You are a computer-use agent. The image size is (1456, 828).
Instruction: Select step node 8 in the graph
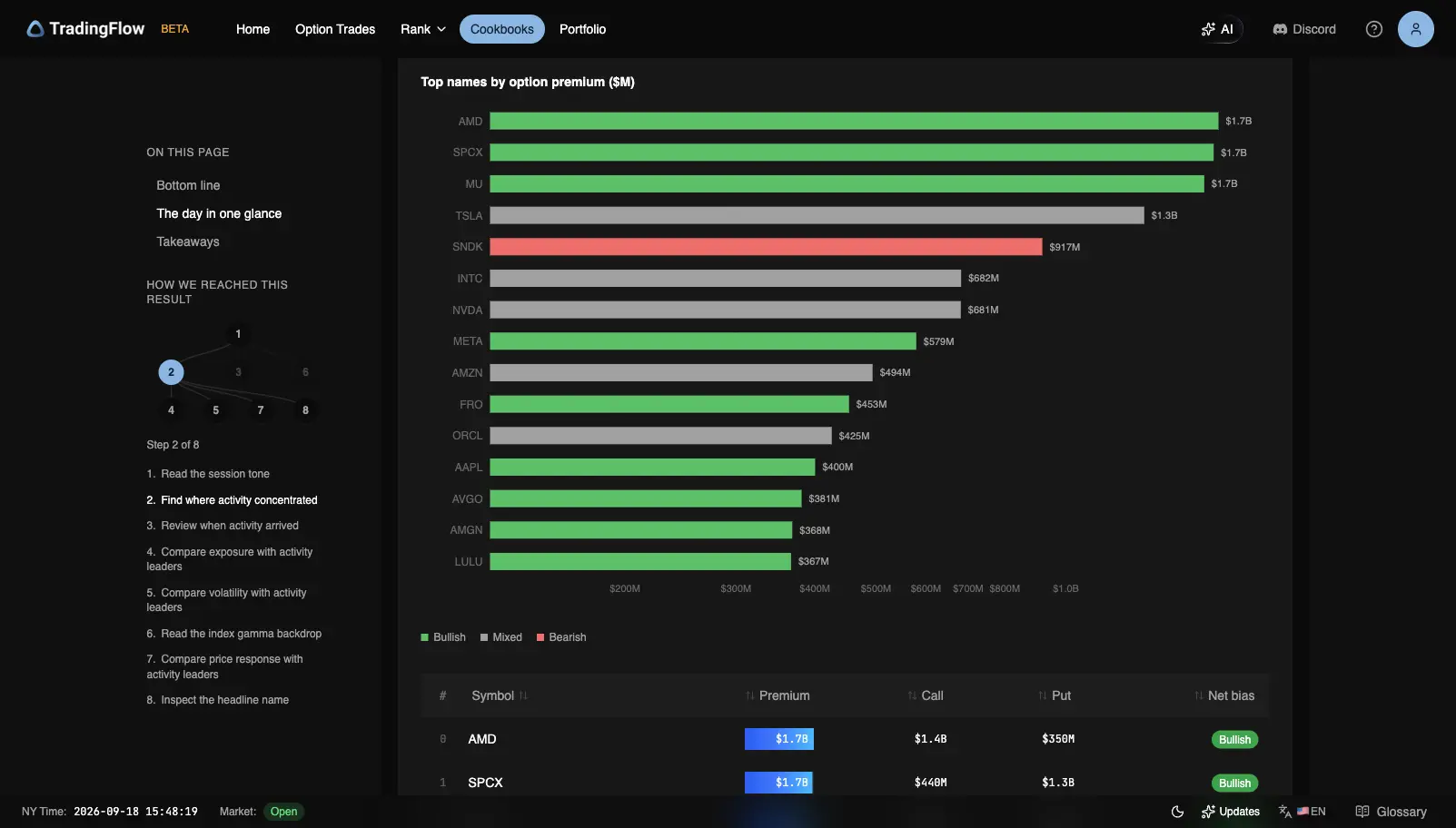pos(305,410)
